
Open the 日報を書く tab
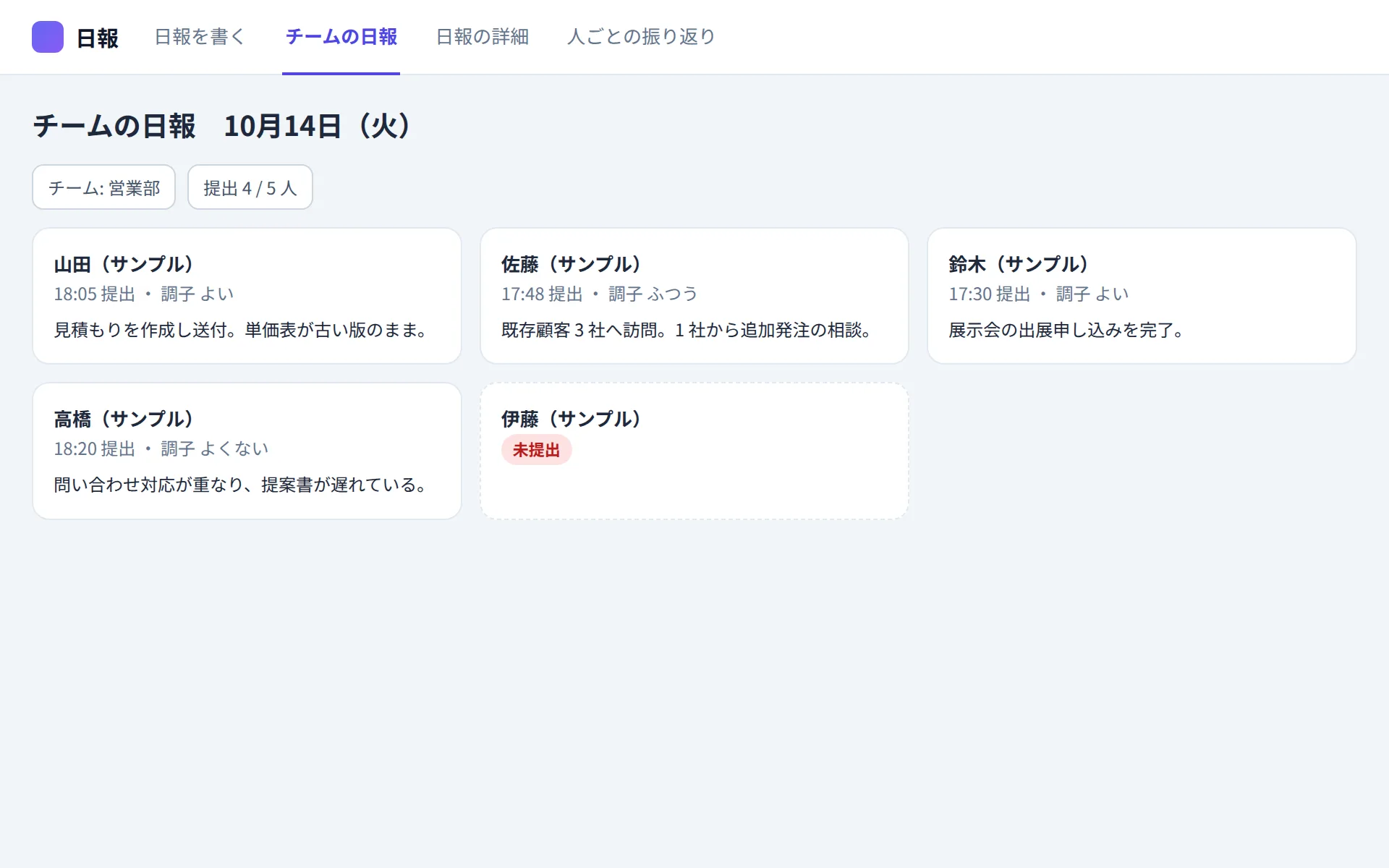(x=200, y=37)
